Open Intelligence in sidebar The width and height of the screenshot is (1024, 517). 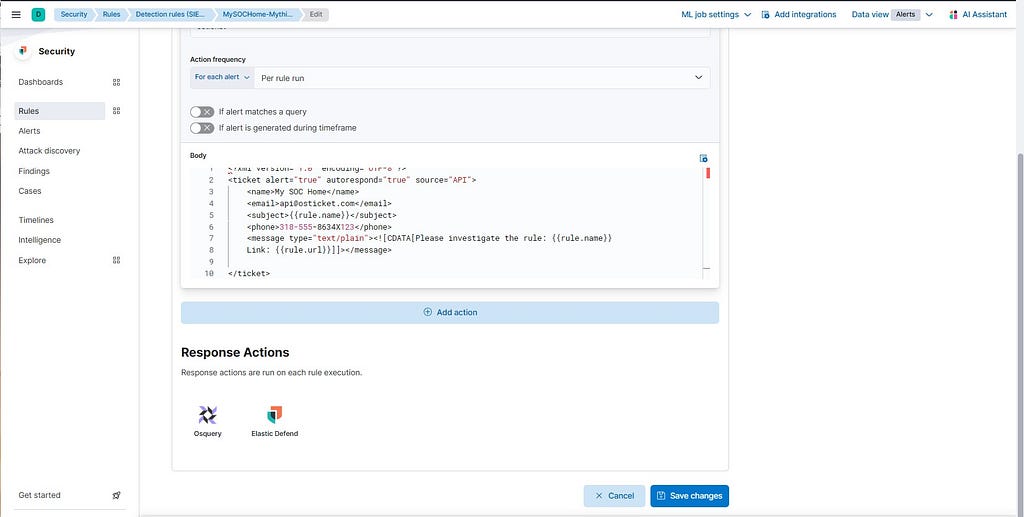pyautogui.click(x=39, y=240)
